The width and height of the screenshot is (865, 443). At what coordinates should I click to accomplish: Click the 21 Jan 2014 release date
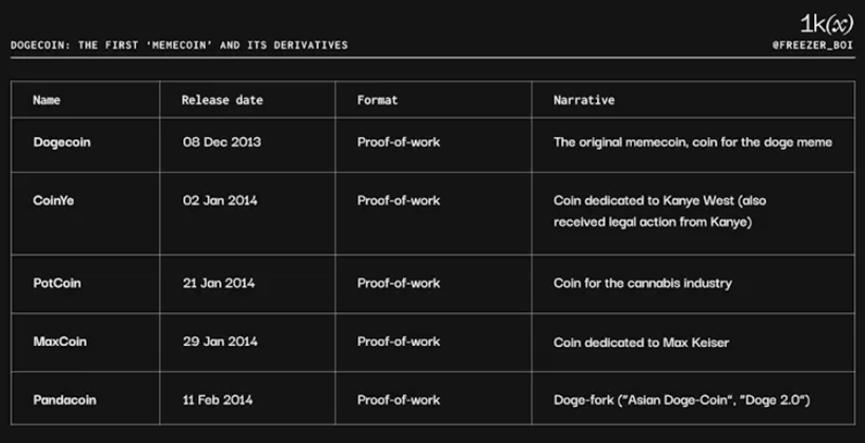218,283
